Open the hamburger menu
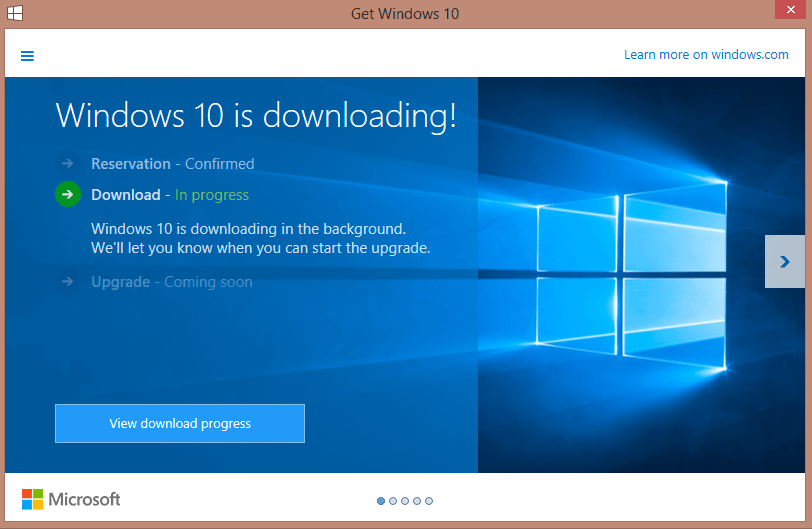Screen dimensions: 812x529 tap(27, 56)
